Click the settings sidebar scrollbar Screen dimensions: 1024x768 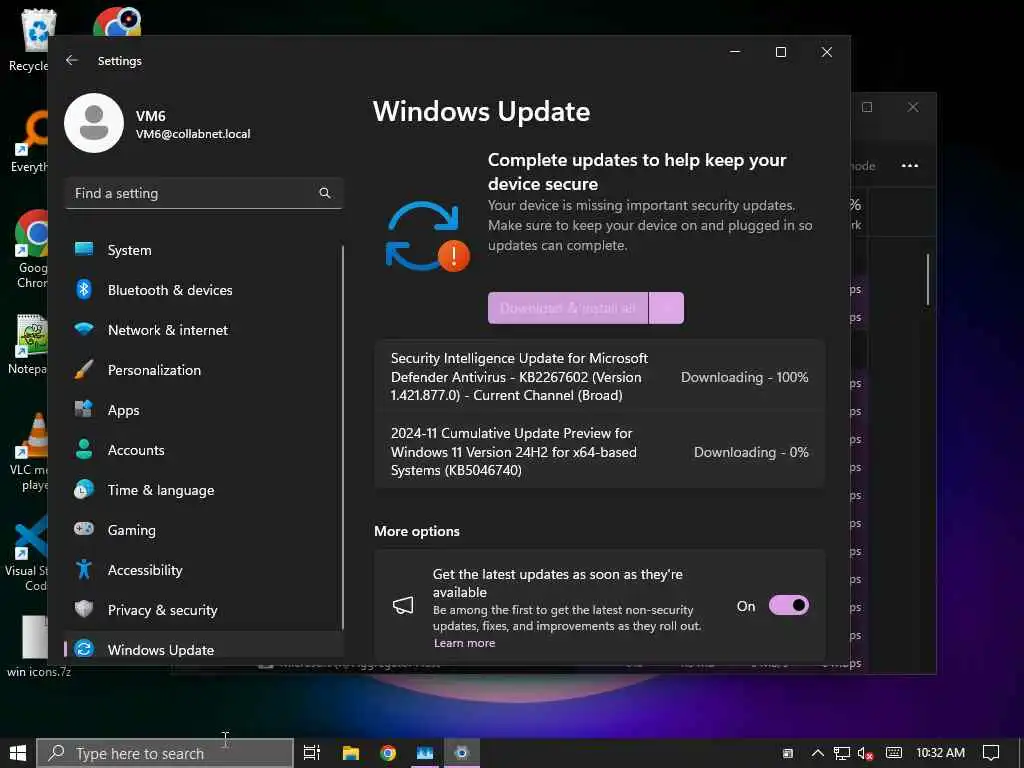pos(342,438)
